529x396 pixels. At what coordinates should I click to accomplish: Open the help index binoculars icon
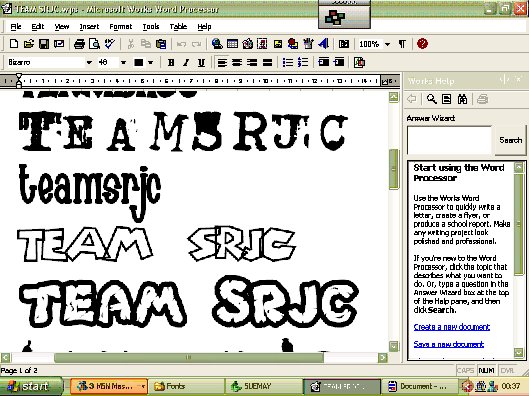point(462,99)
